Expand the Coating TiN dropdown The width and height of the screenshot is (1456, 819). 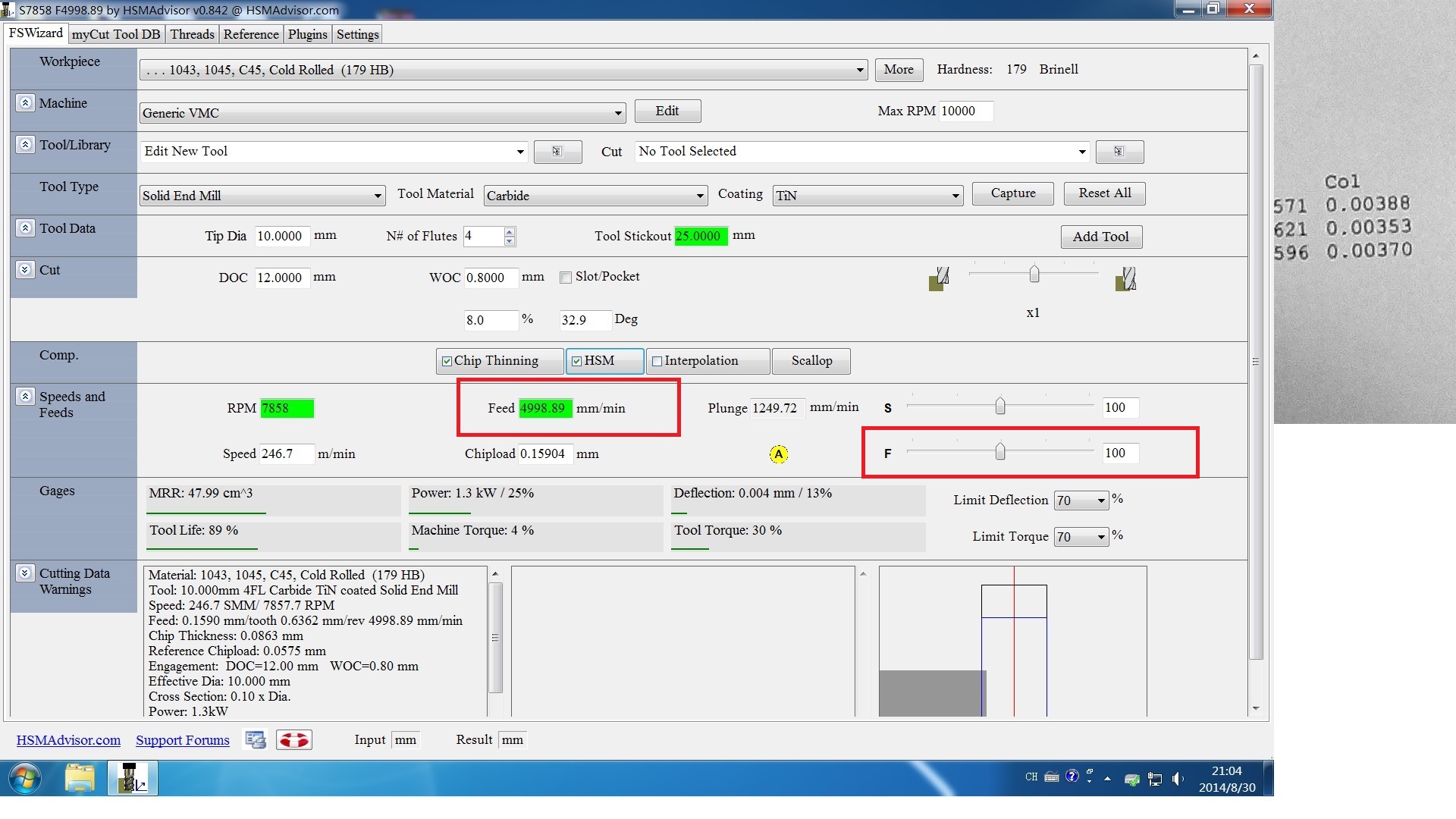[x=955, y=196]
